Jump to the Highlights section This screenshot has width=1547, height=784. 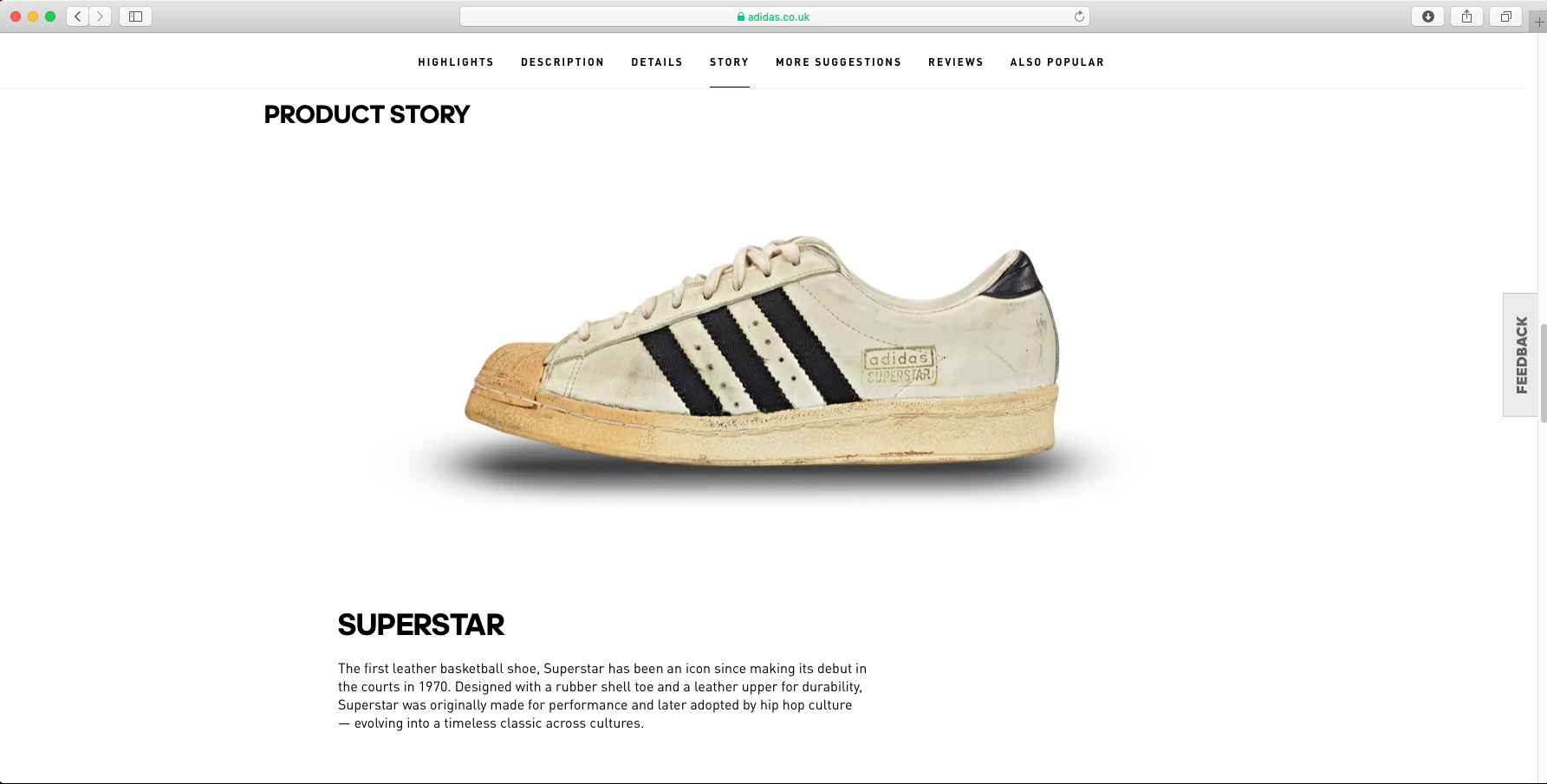point(456,62)
